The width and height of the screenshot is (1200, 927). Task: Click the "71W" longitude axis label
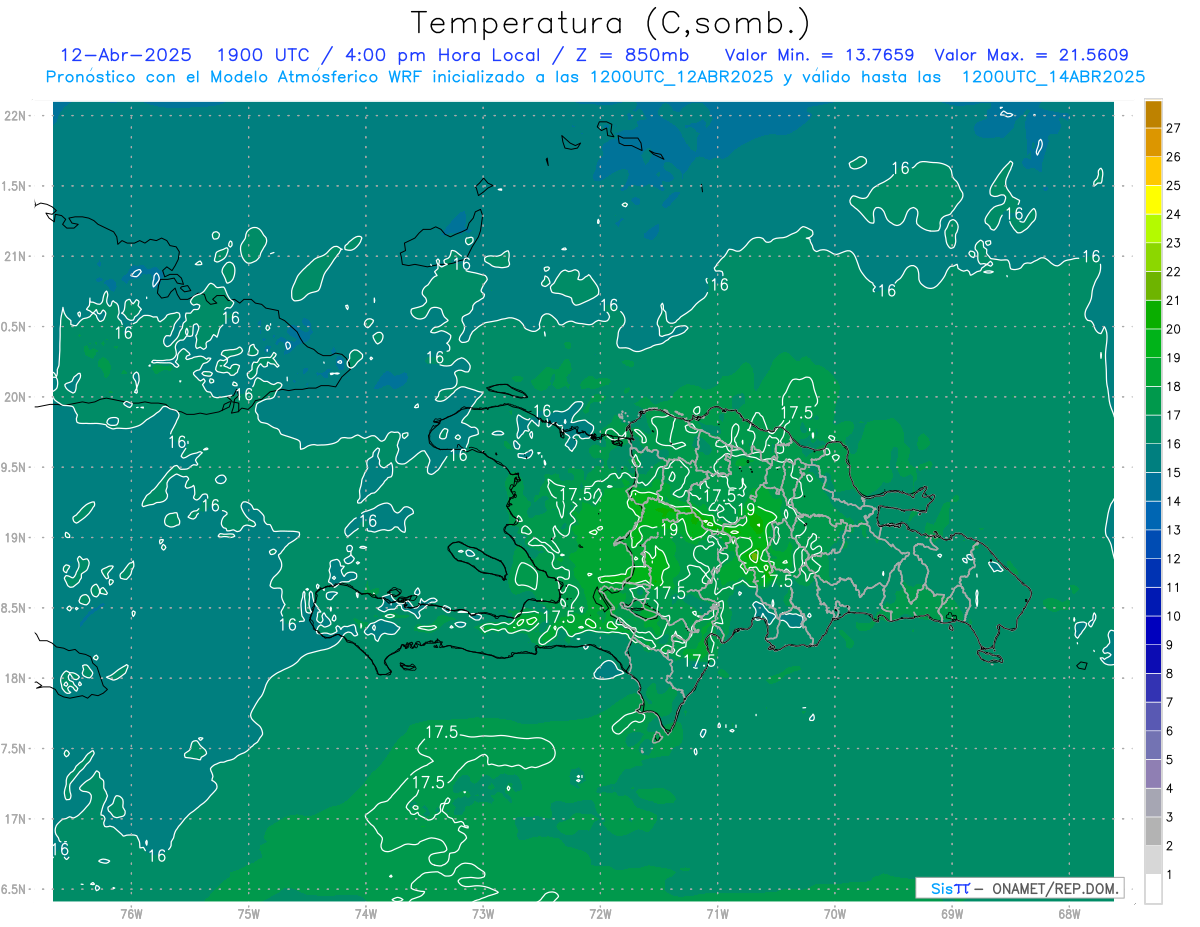tap(717, 913)
